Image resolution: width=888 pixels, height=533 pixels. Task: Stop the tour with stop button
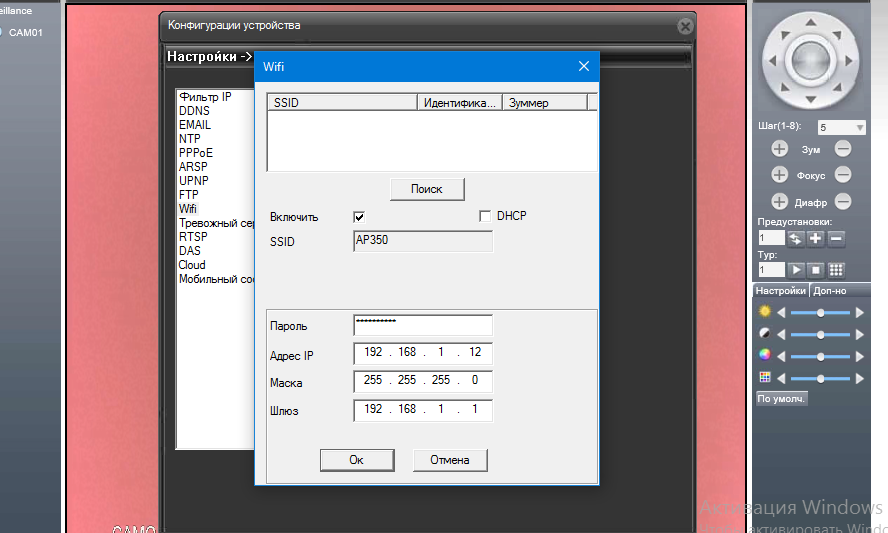(816, 270)
